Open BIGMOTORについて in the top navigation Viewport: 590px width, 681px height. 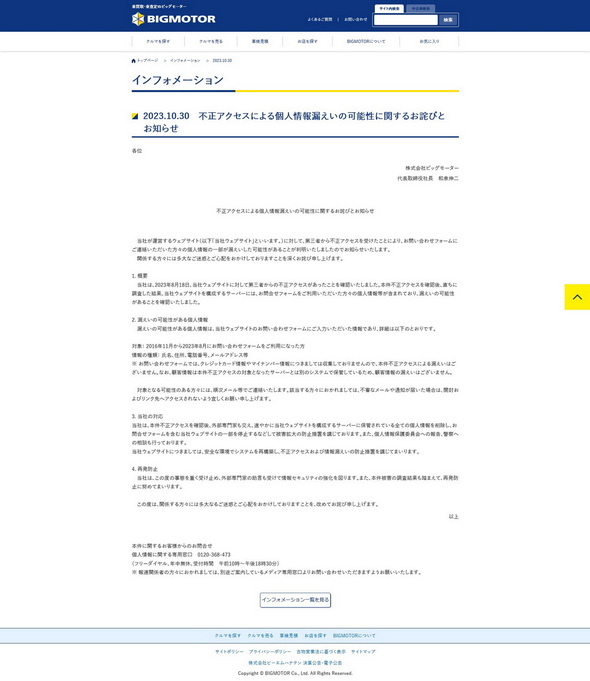[x=366, y=42]
